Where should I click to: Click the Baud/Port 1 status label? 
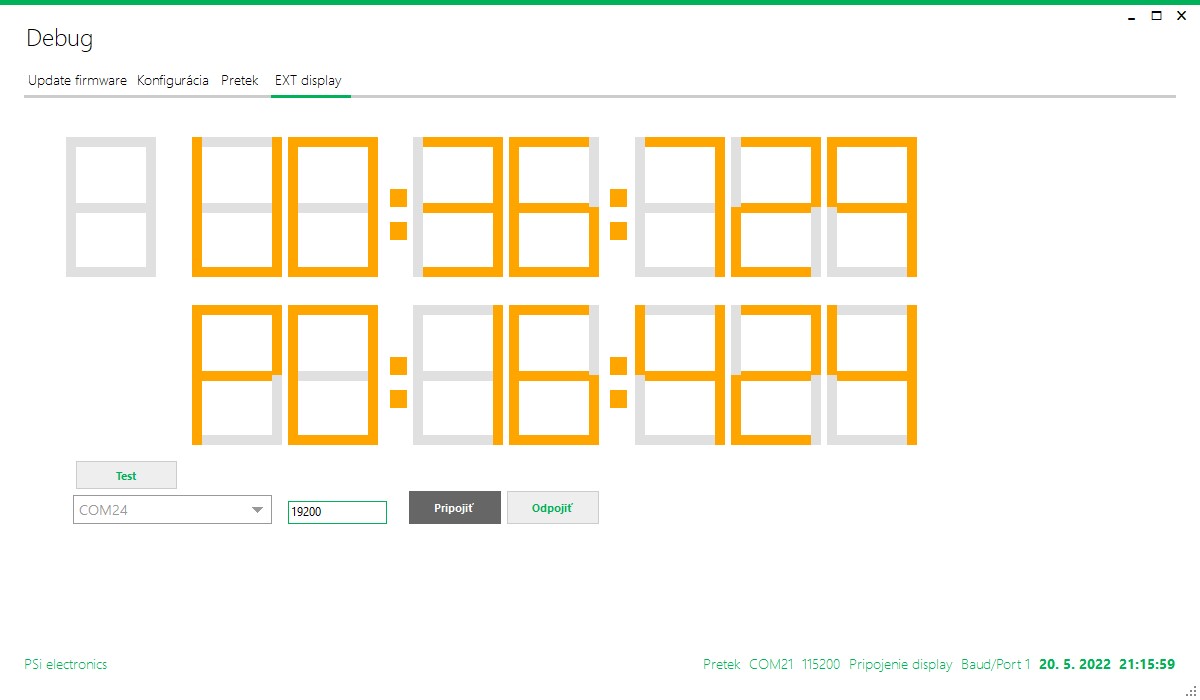[995, 665]
